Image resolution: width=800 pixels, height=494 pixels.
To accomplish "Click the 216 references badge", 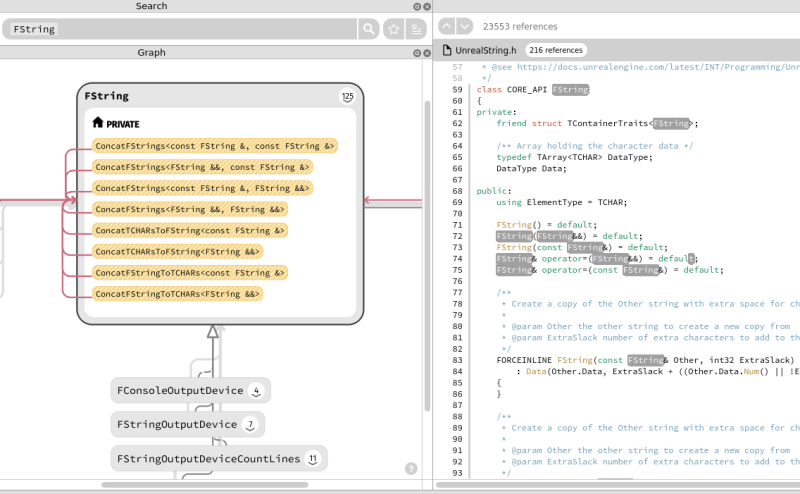I will [555, 50].
